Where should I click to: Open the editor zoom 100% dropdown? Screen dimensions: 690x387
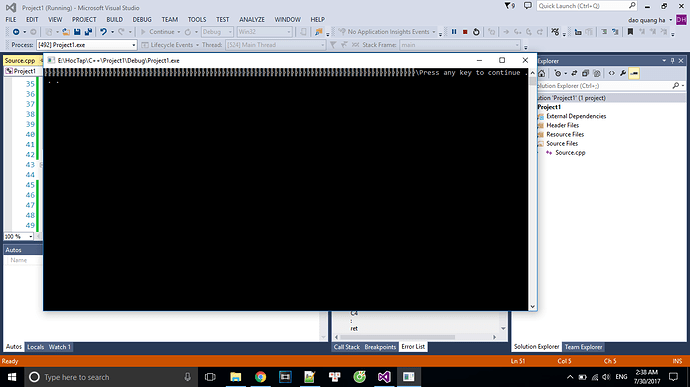pyautogui.click(x=19, y=236)
